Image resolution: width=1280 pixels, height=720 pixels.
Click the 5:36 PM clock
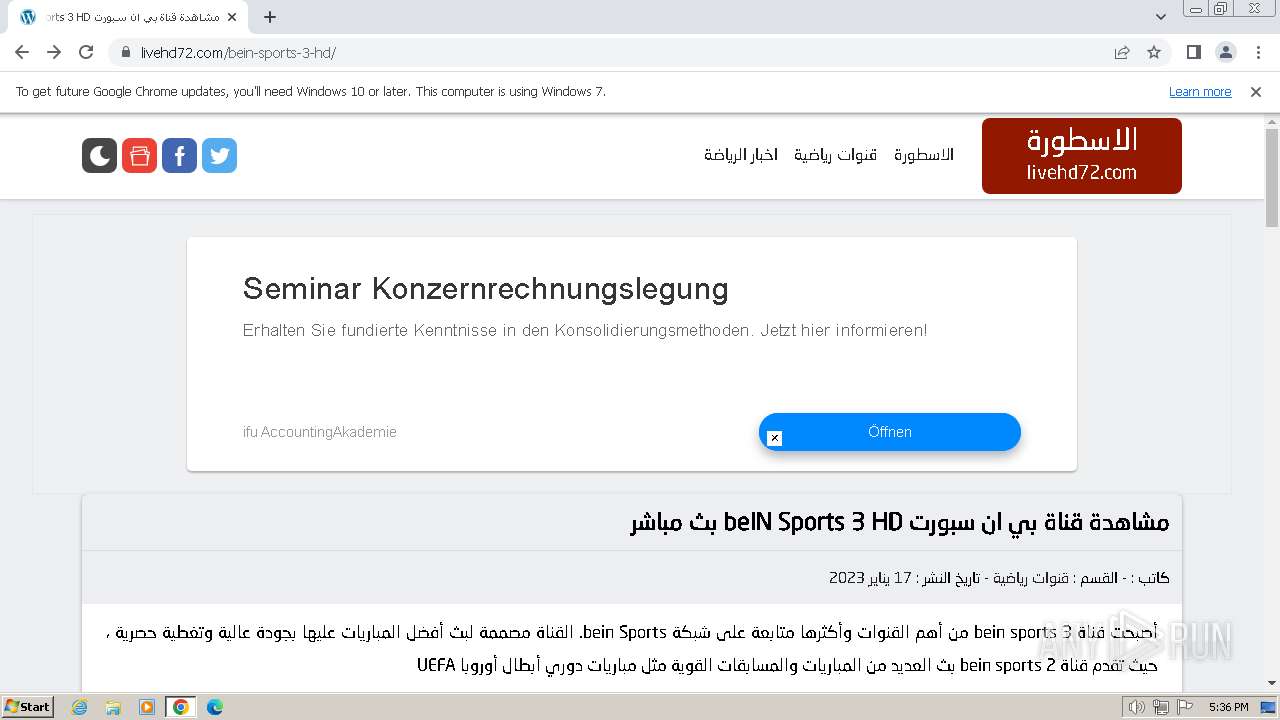1228,707
